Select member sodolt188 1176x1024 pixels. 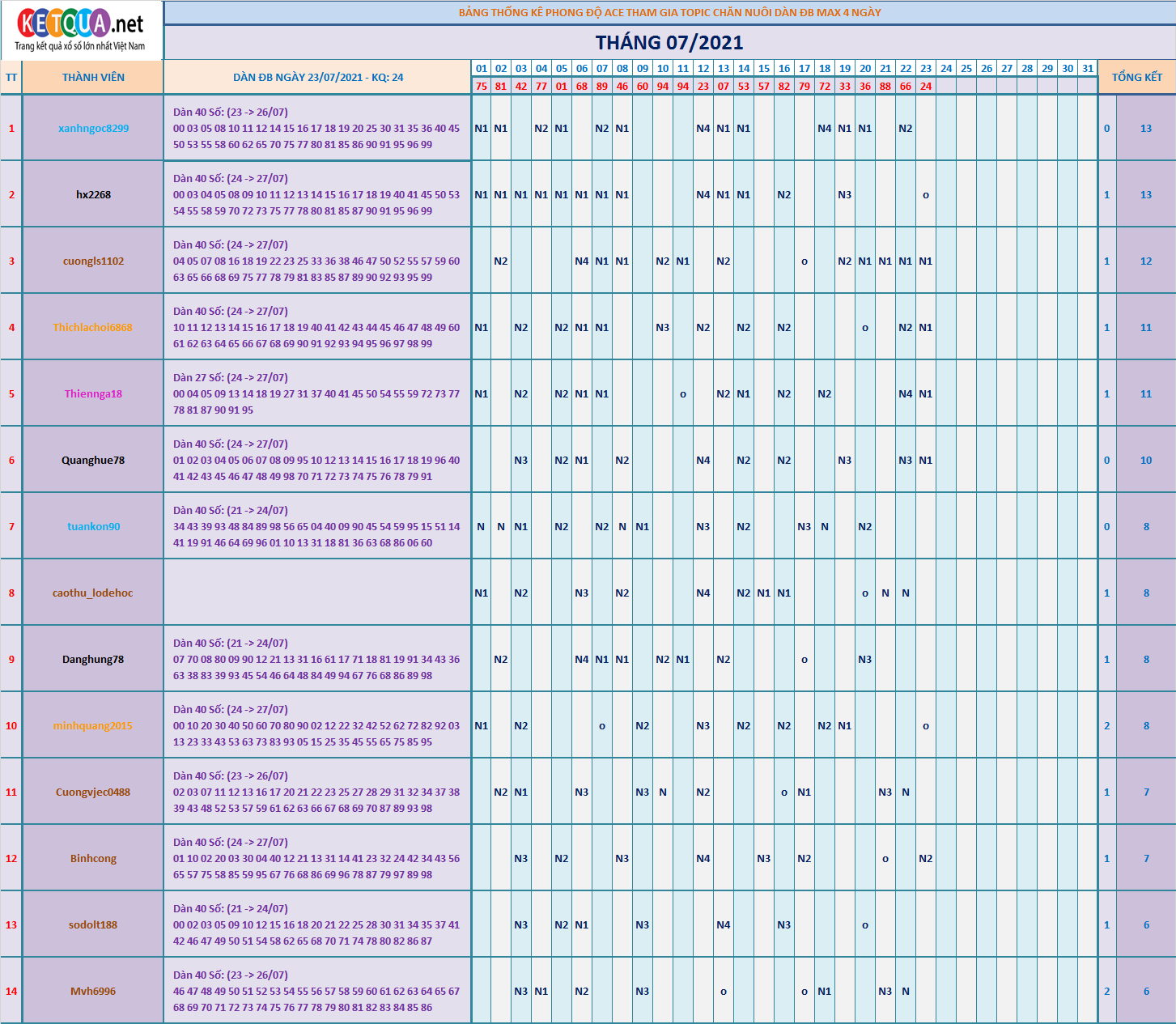coord(93,924)
